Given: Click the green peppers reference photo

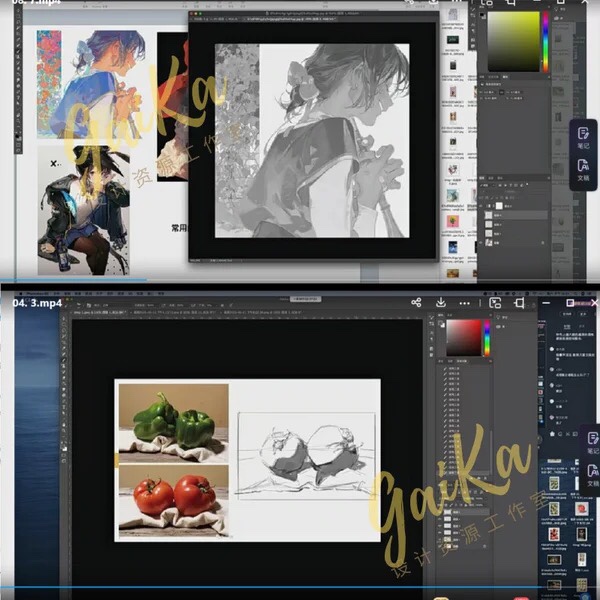Looking at the screenshot, I should 173,423.
